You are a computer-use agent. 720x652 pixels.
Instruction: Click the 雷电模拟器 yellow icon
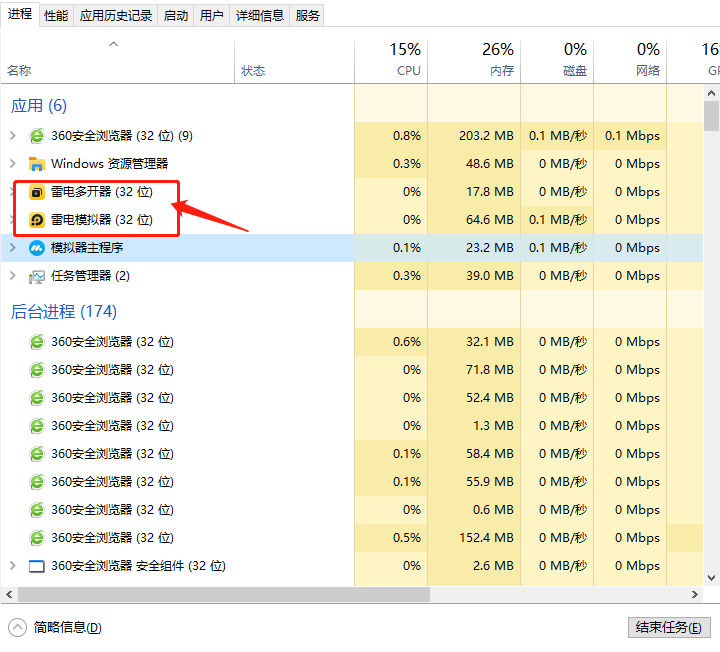pos(37,220)
